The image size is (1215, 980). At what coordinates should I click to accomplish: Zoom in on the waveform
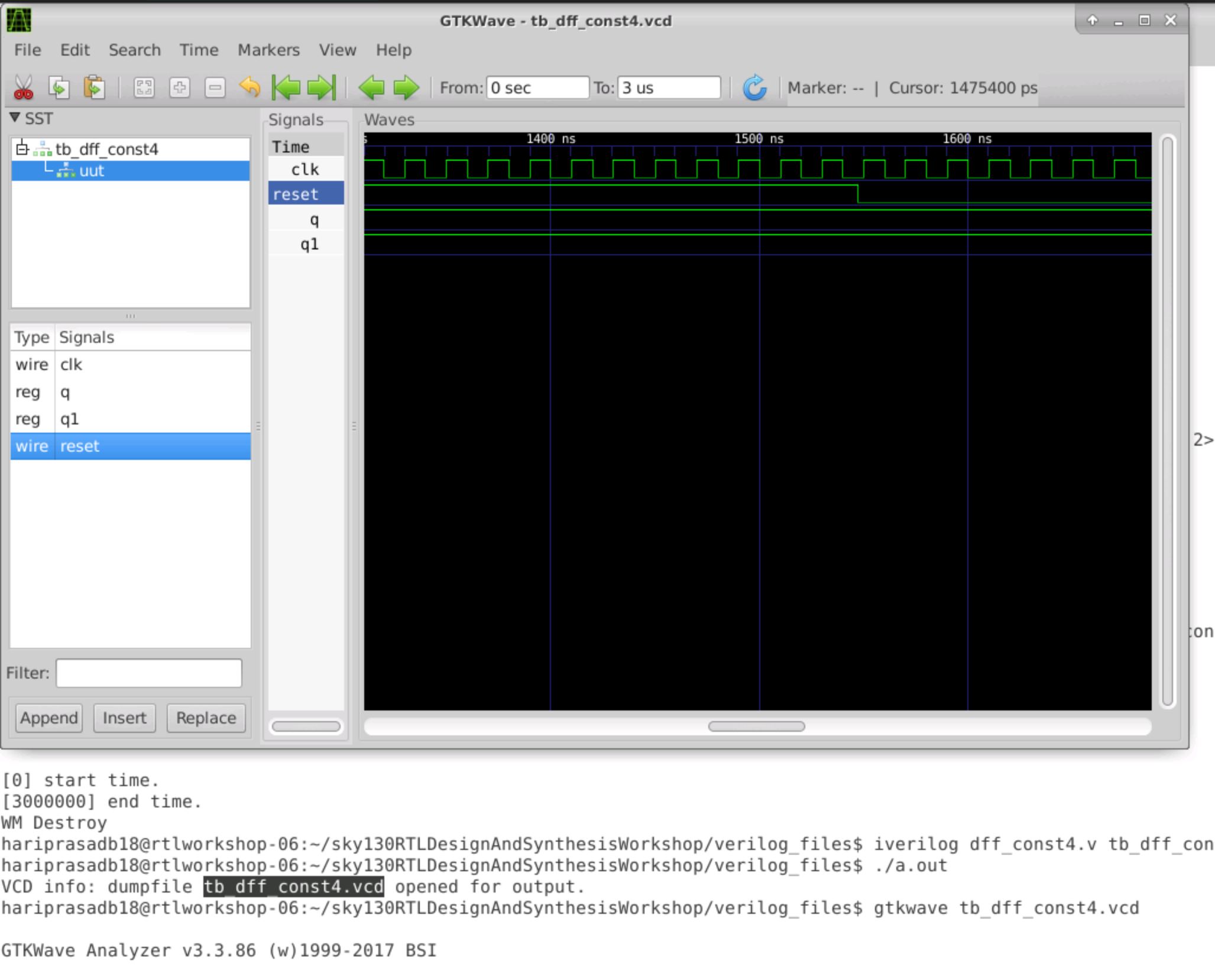pyautogui.click(x=180, y=87)
